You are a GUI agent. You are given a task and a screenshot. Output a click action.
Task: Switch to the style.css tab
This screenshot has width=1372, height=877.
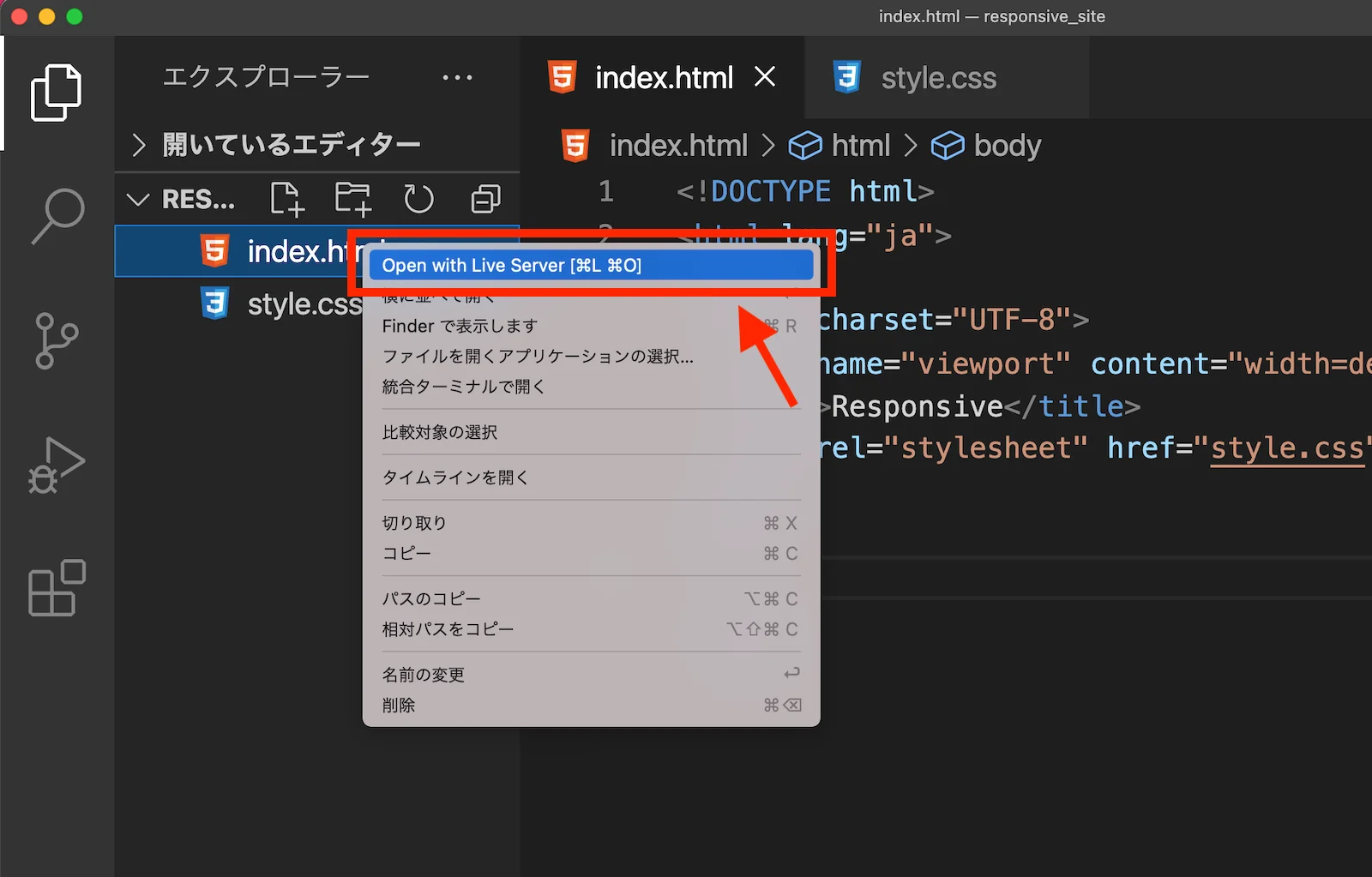[x=938, y=77]
